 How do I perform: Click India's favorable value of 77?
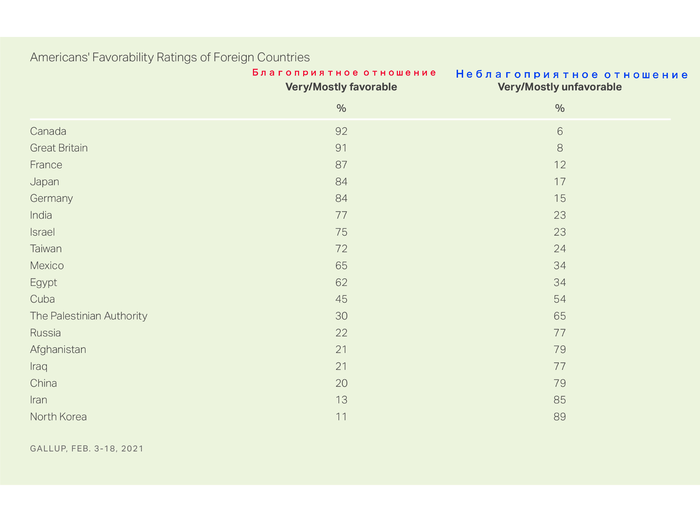[341, 215]
